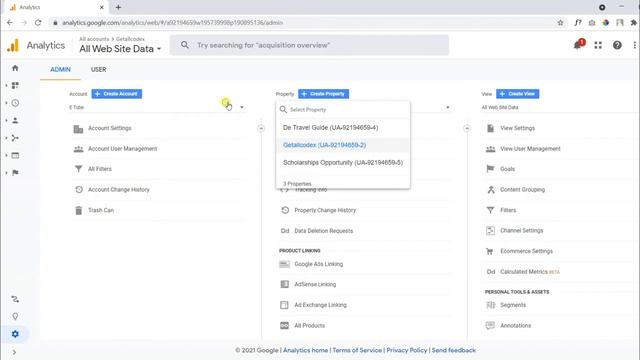Image resolution: width=640 pixels, height=360 pixels.
Task: Bookmark this page with the star icon
Action: 560,22
